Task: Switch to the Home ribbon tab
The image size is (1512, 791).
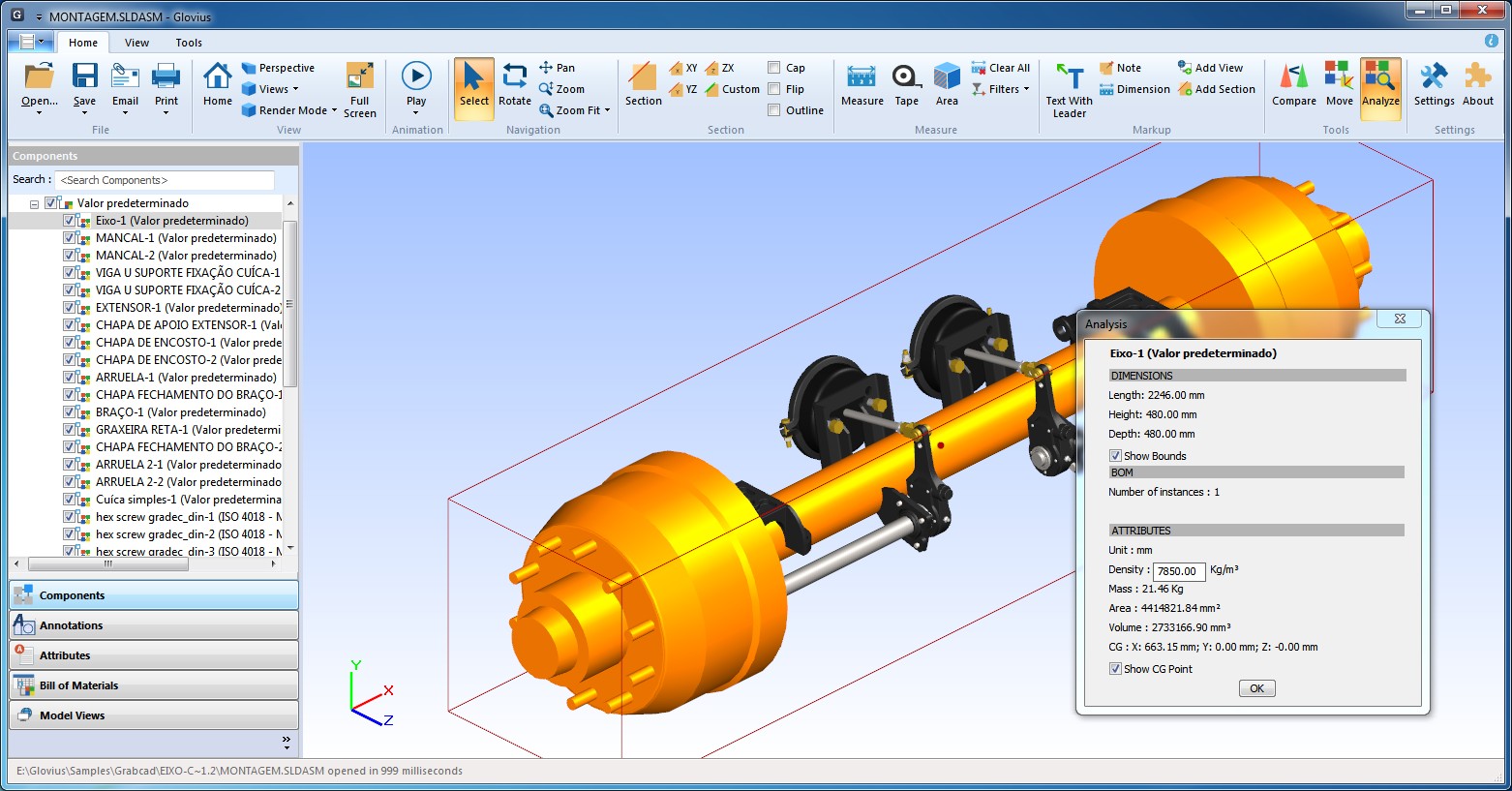Action: tap(83, 43)
